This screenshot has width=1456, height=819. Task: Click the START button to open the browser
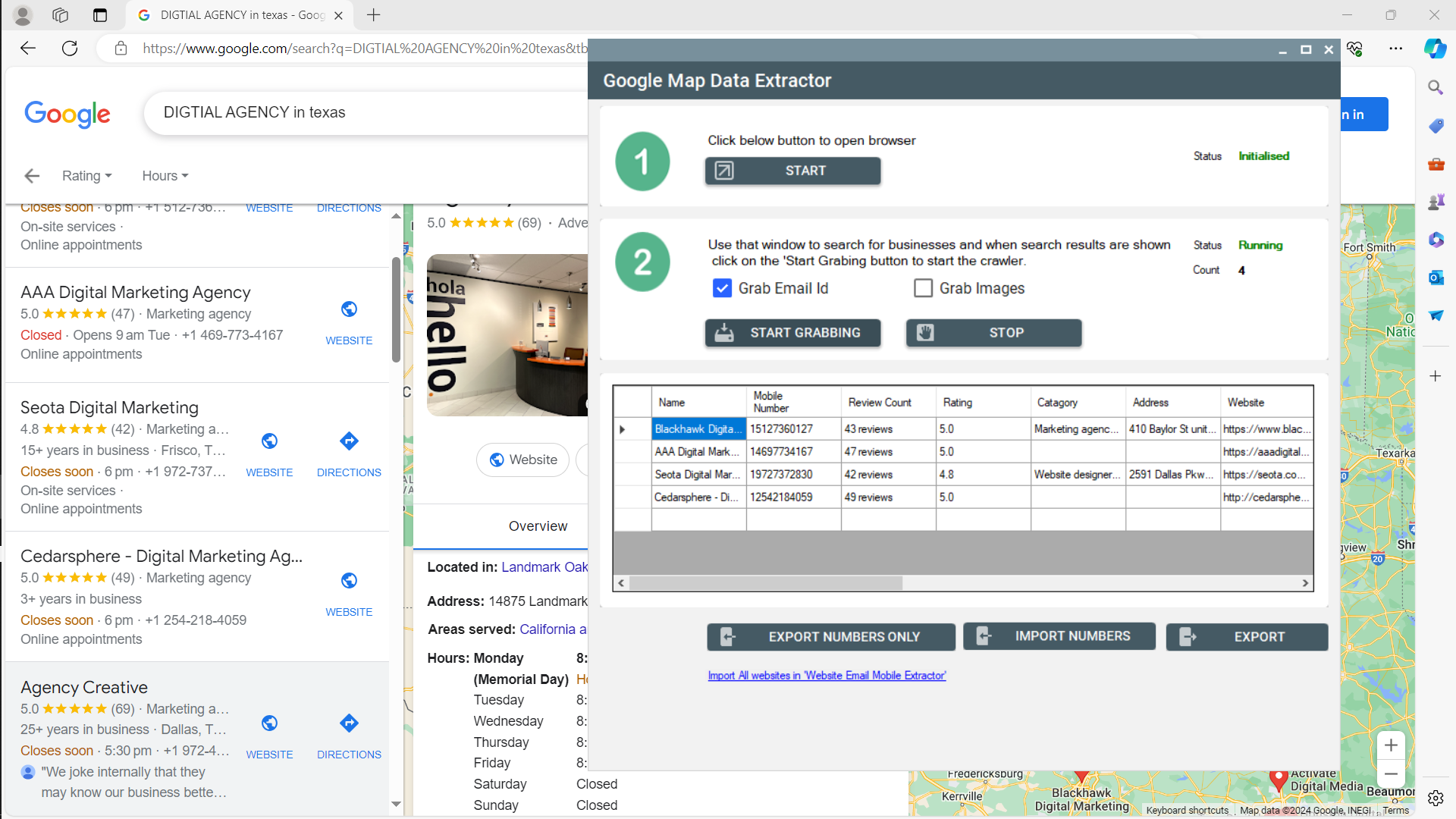point(792,171)
